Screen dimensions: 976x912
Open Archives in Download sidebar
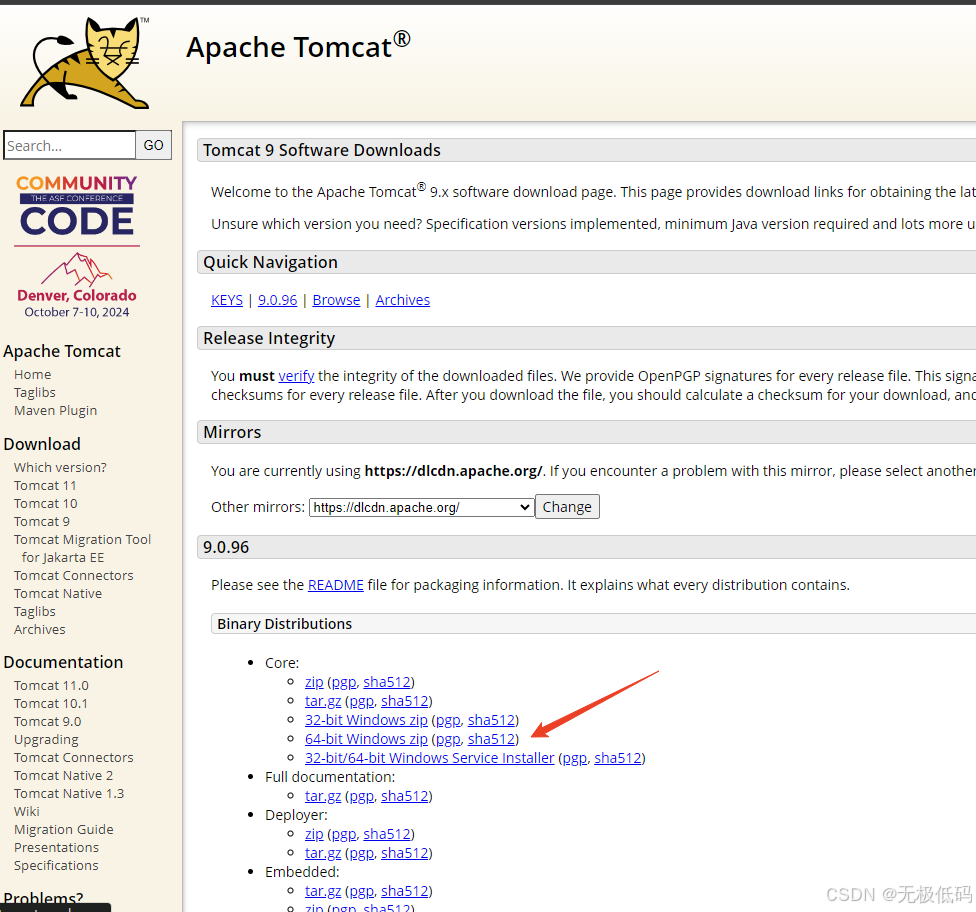(39, 630)
